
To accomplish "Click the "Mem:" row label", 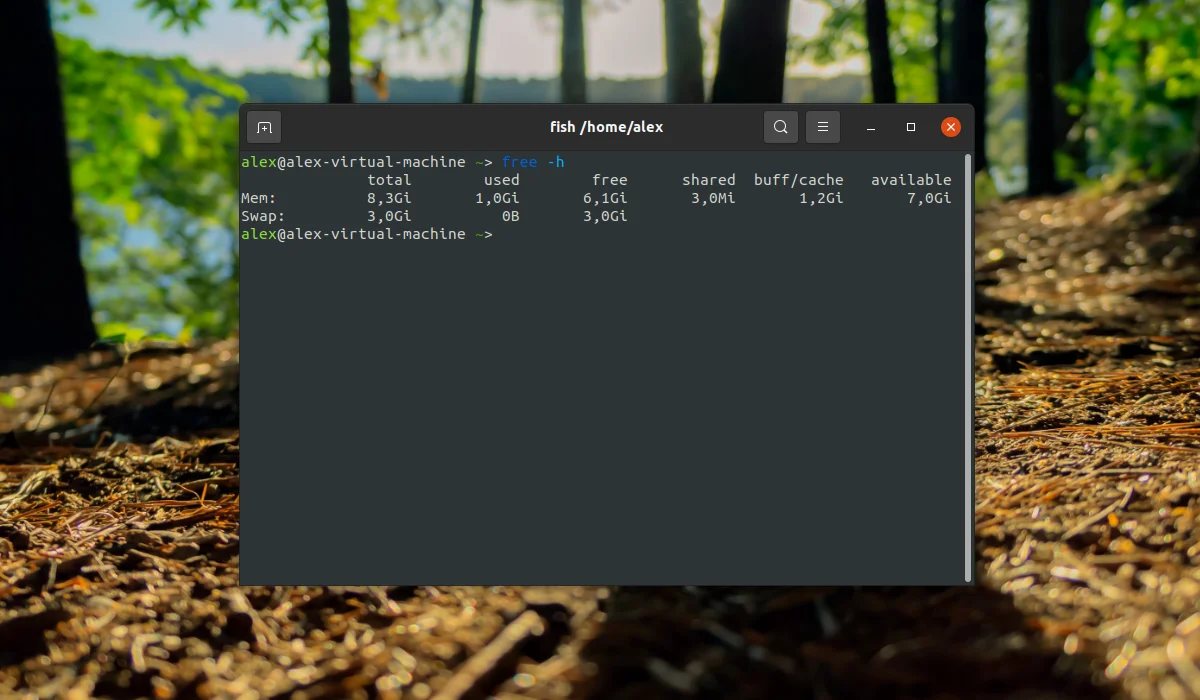I will 259,198.
